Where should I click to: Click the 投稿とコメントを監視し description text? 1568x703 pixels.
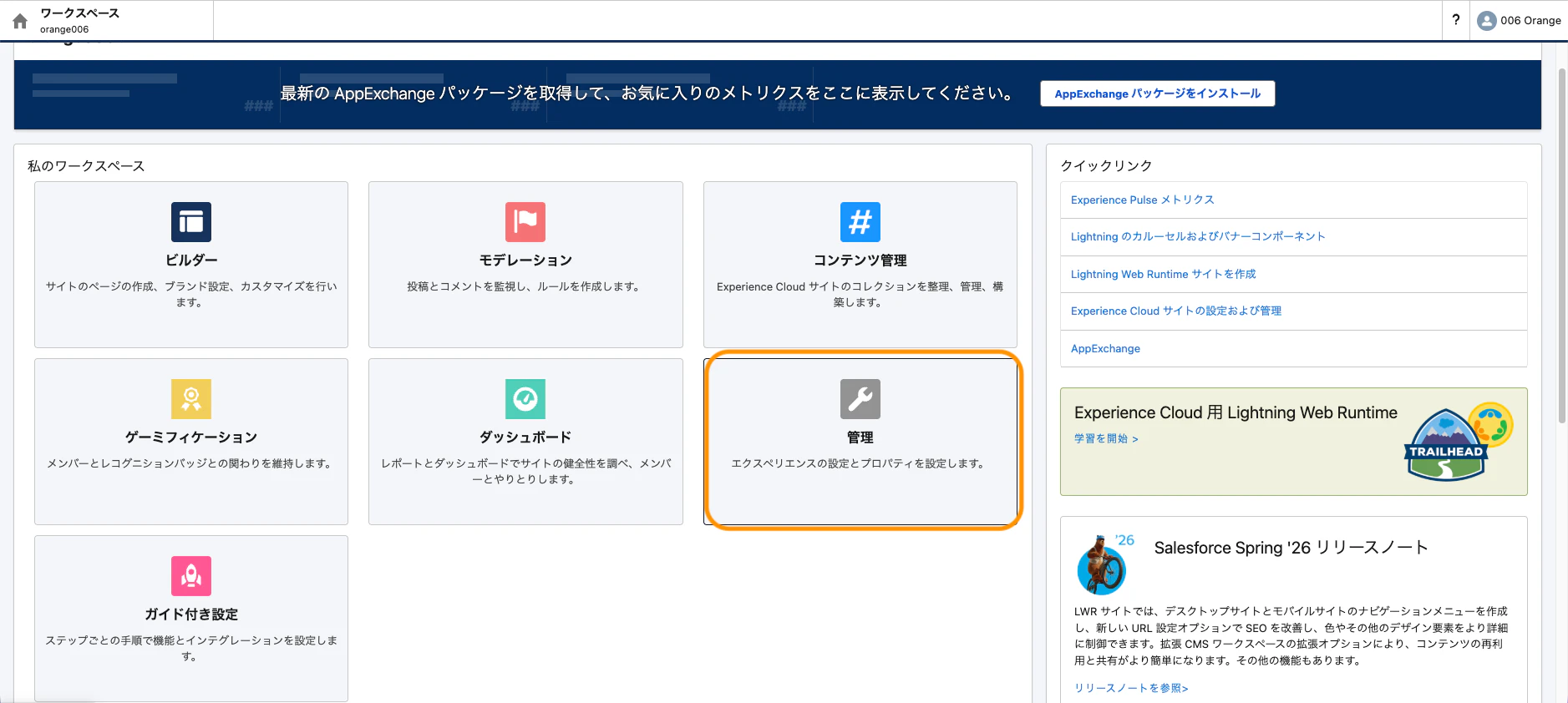click(525, 286)
